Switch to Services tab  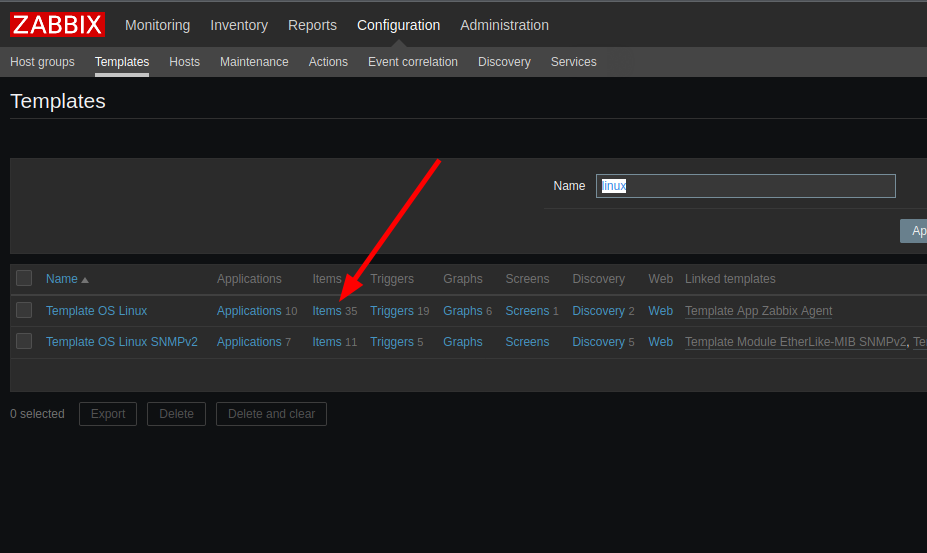click(573, 62)
